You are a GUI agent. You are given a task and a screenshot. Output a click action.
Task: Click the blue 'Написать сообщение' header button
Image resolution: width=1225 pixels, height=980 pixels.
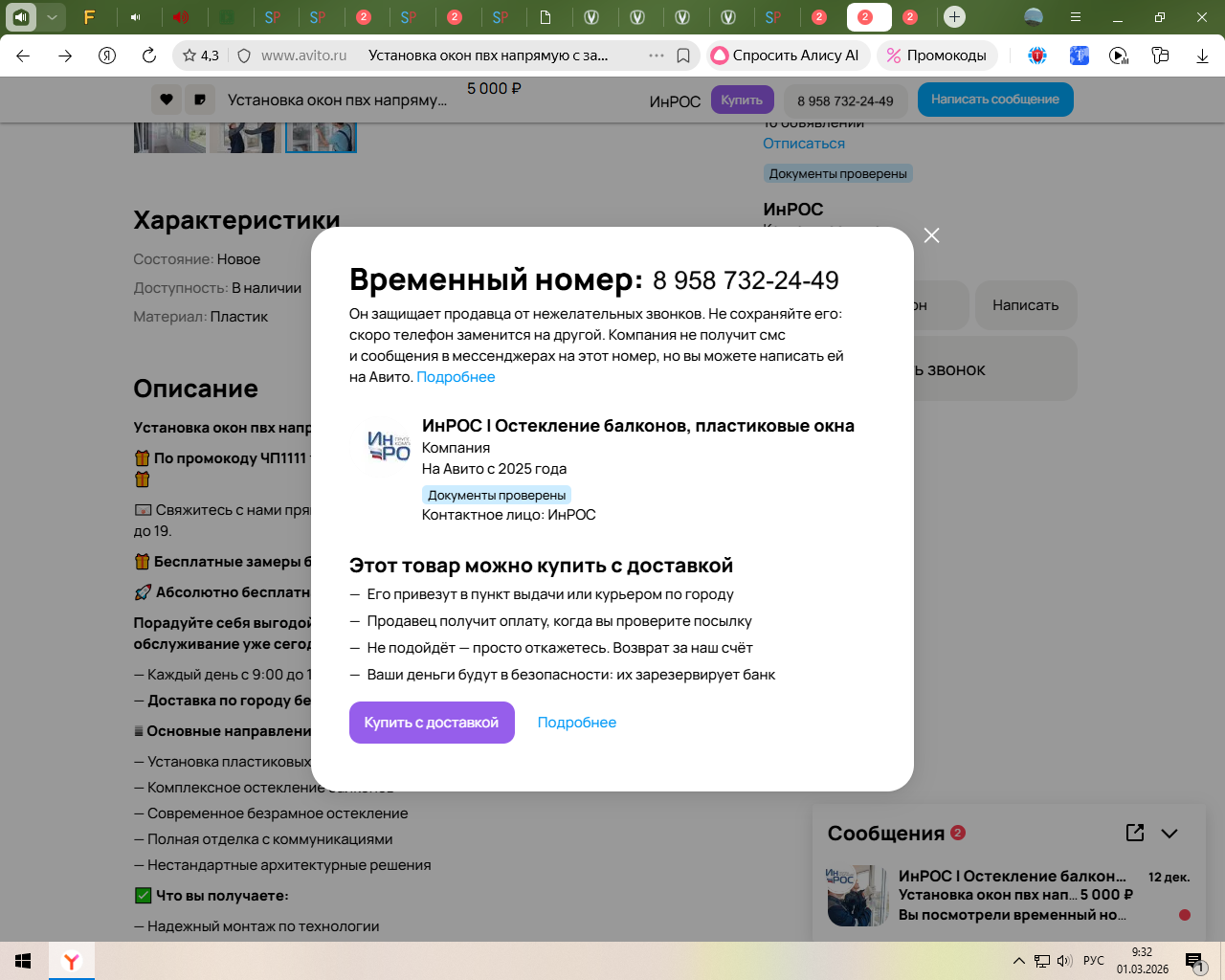[995, 100]
